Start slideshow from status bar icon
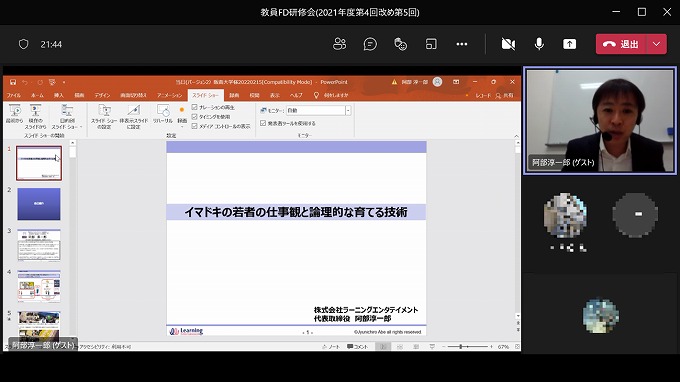This screenshot has height=382, width=680. pyautogui.click(x=432, y=346)
